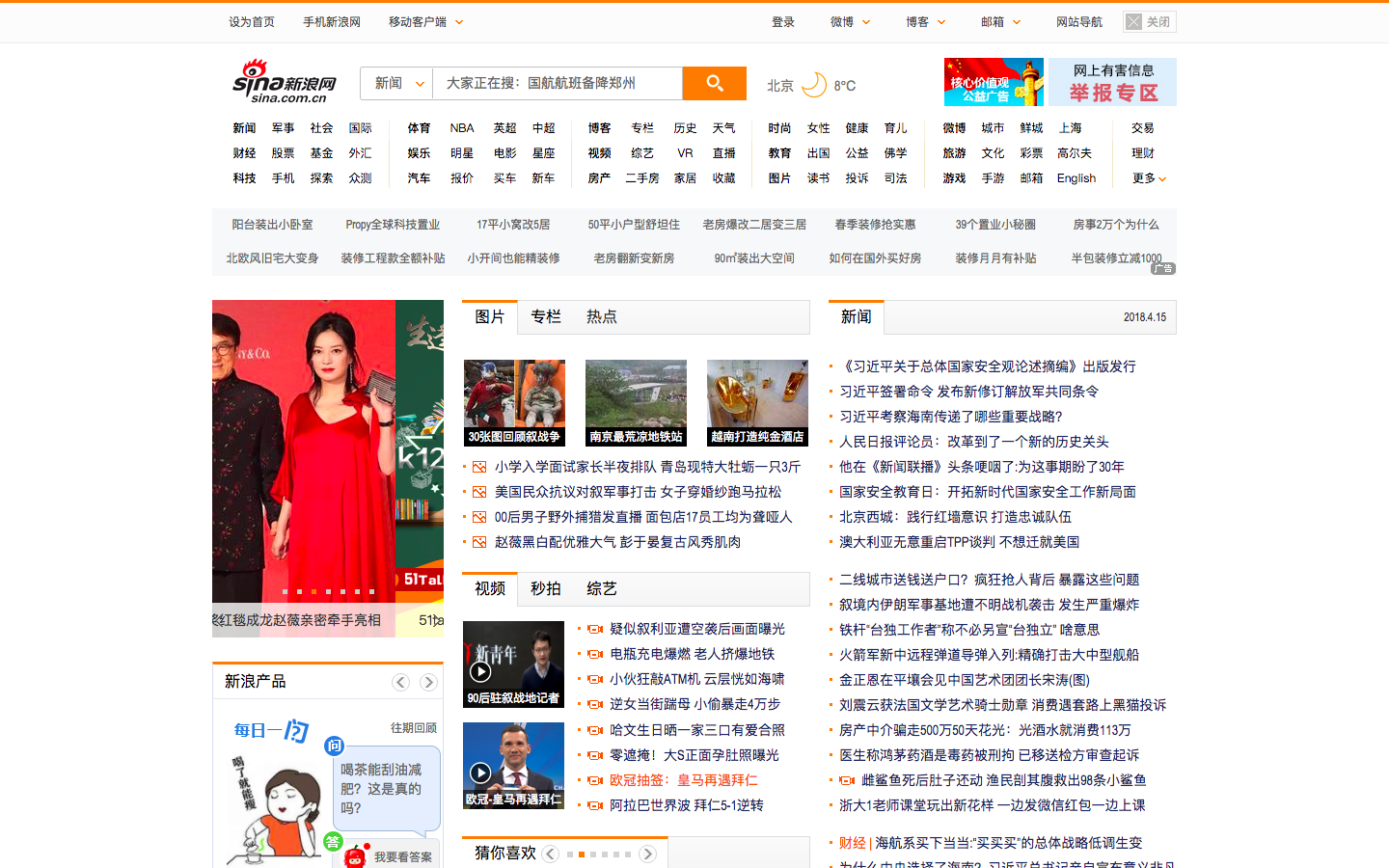Click the 核心价值观公益广告 banner
The width and height of the screenshot is (1389, 868).
(994, 82)
